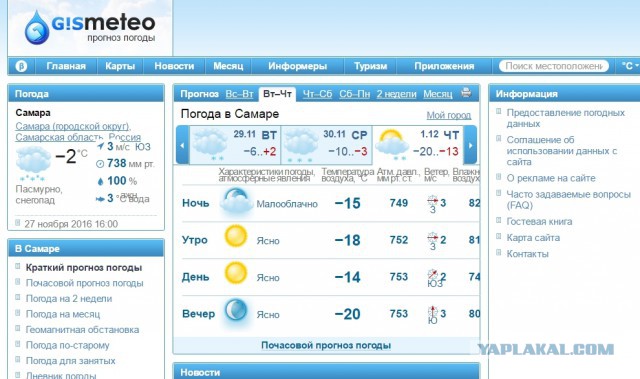
Task: Click bullet icon beside 27 ноября 2016 16:00
Action: click(x=18, y=223)
